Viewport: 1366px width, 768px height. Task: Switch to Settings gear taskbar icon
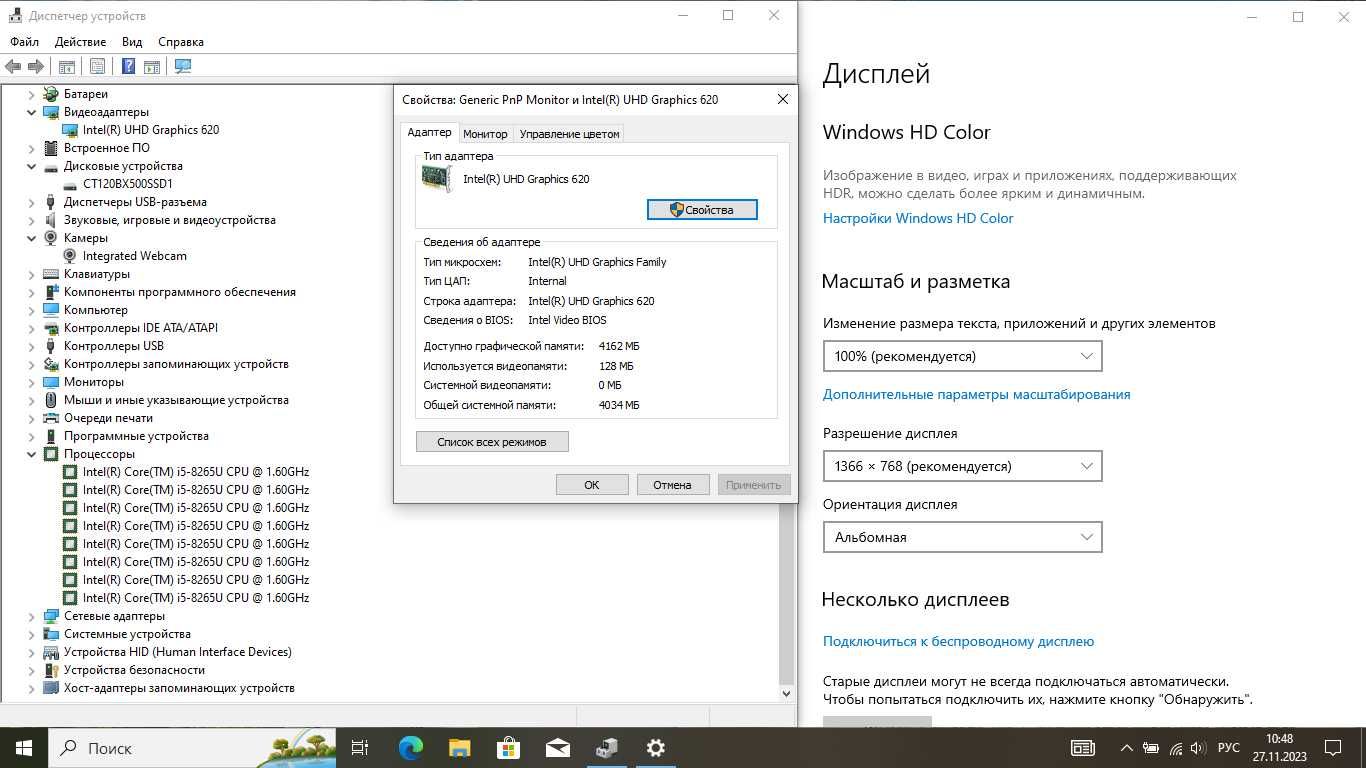(656, 748)
